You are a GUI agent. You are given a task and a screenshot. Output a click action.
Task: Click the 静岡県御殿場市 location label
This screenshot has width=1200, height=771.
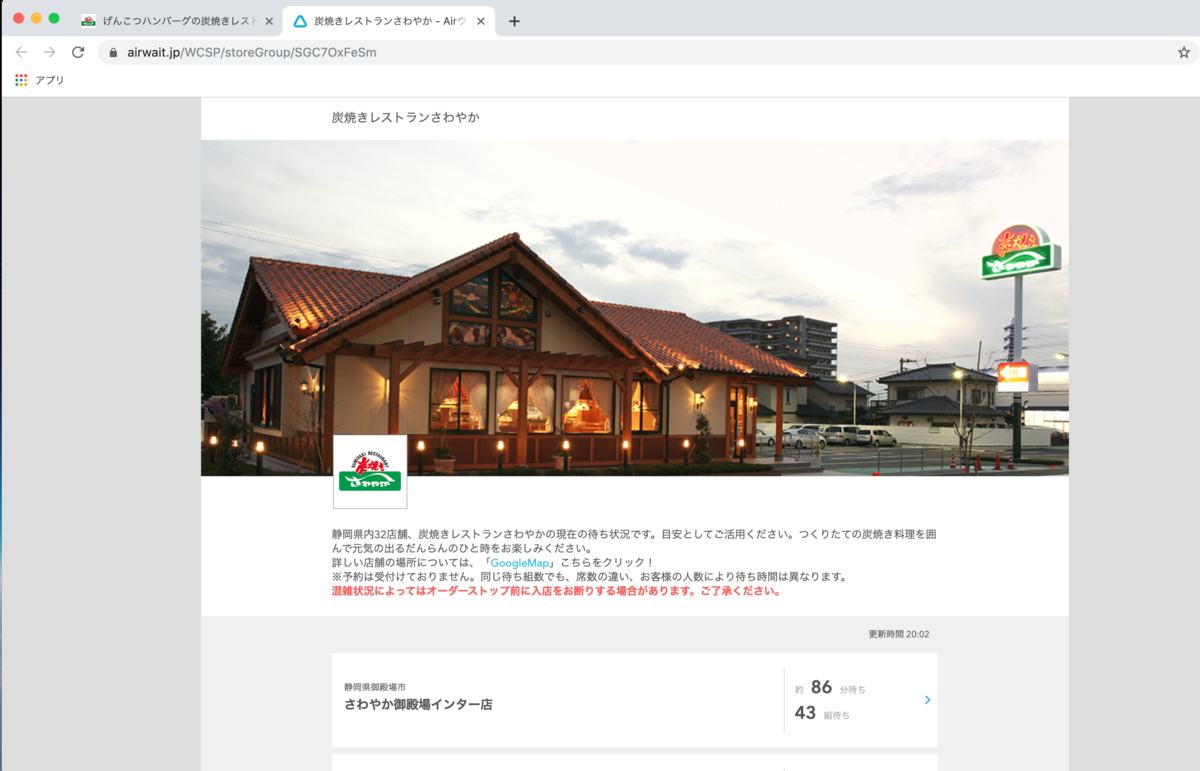coord(375,687)
